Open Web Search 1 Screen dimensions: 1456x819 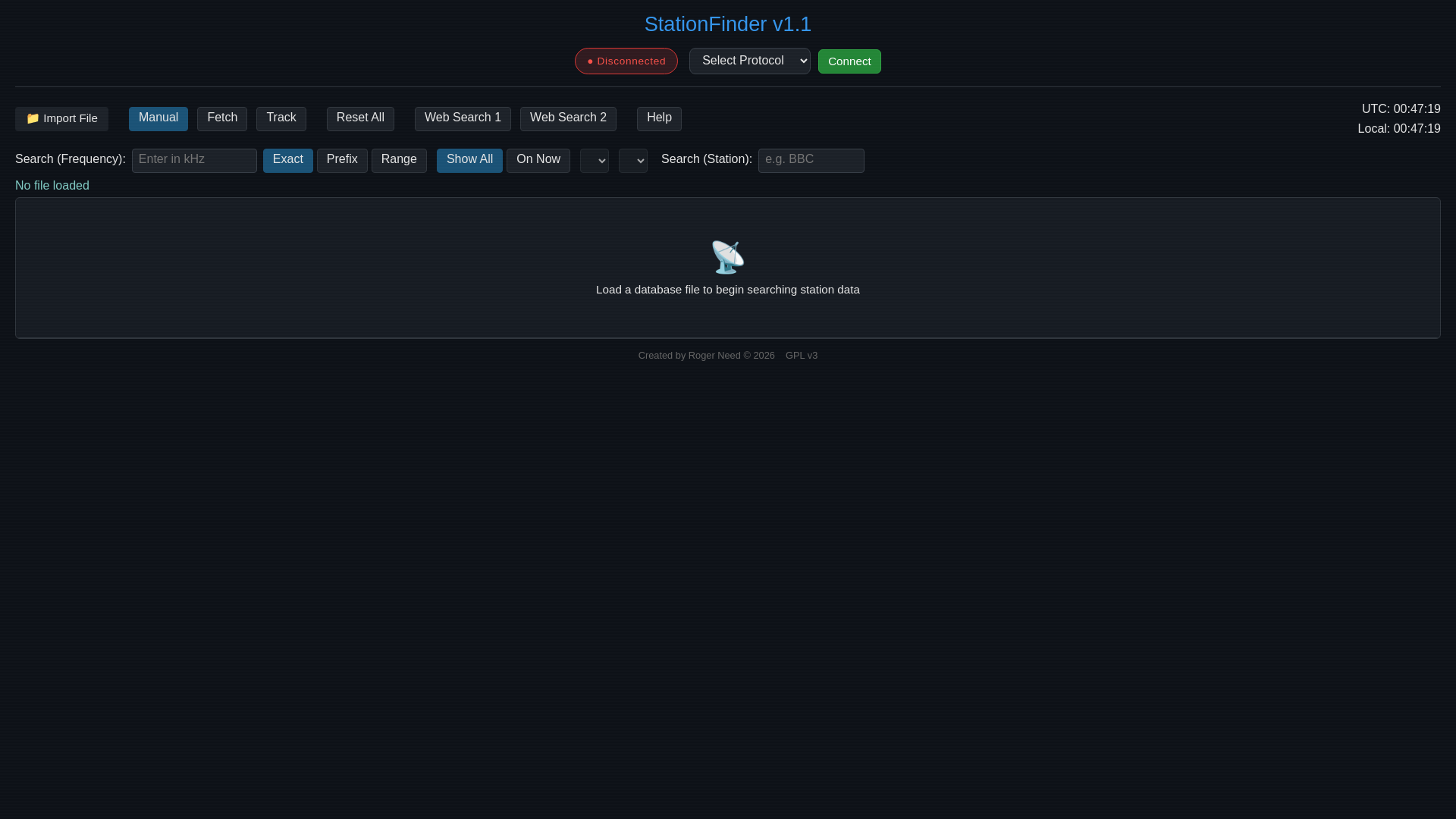463,118
